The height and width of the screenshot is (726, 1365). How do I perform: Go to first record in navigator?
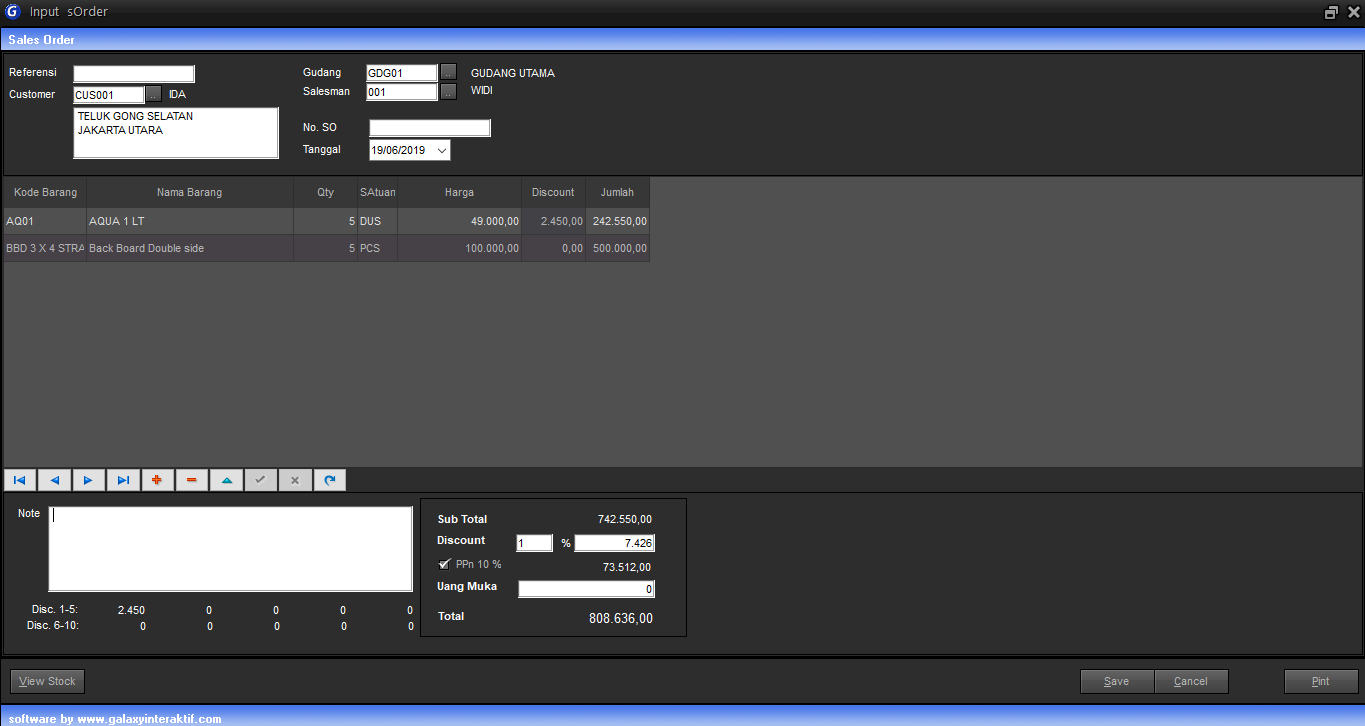(20, 480)
